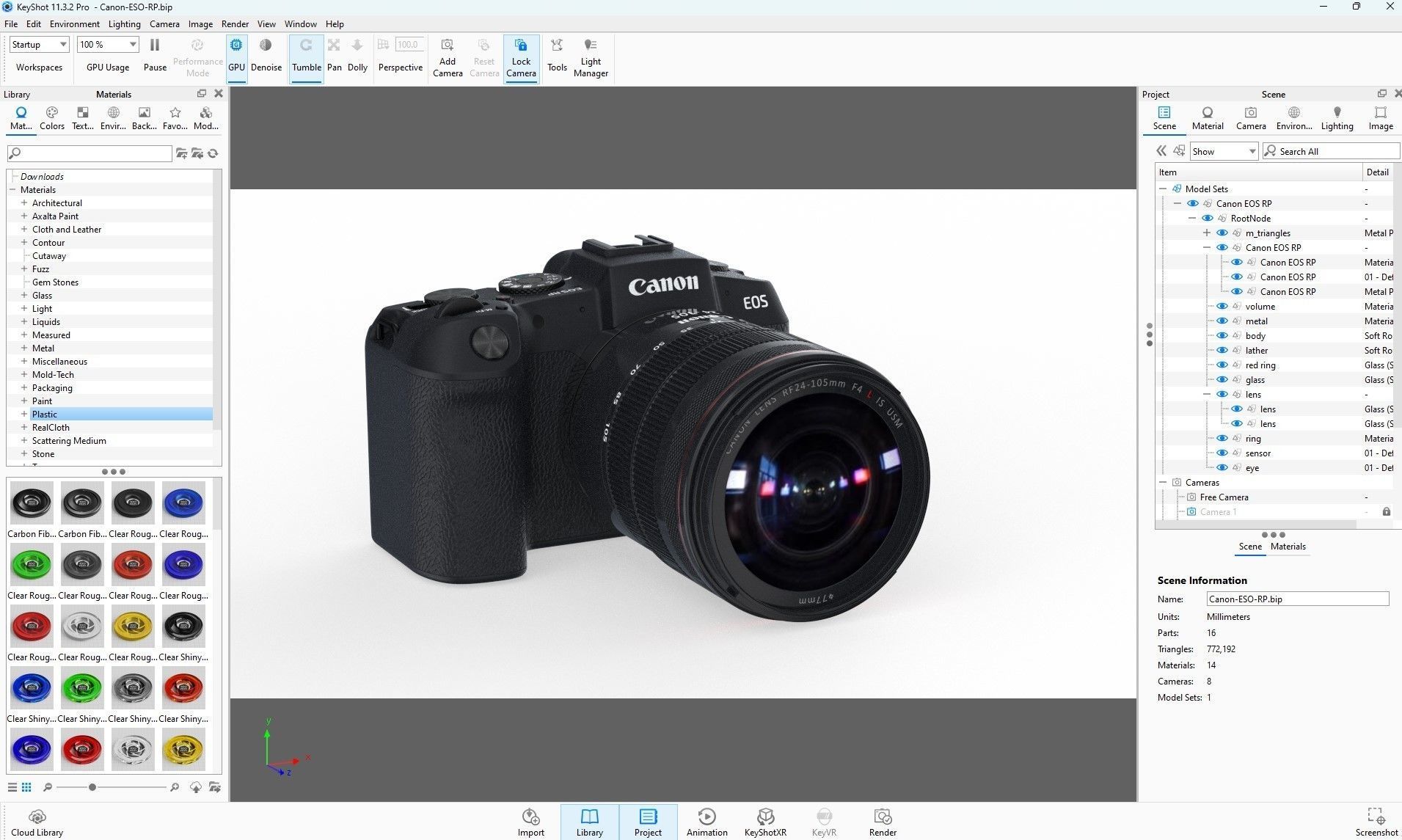Screen dimensions: 1402x840
Task: Toggle visibility of the sensor part
Action: click(x=1222, y=453)
